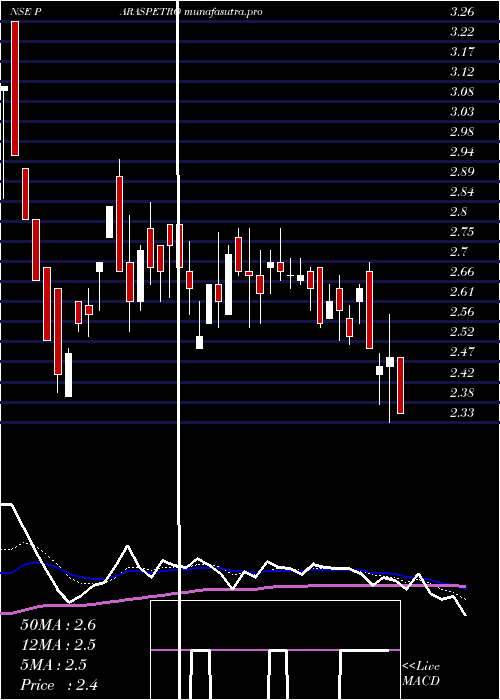Click the last red candlestick near 2.38
The width and height of the screenshot is (500, 700).
(400, 385)
